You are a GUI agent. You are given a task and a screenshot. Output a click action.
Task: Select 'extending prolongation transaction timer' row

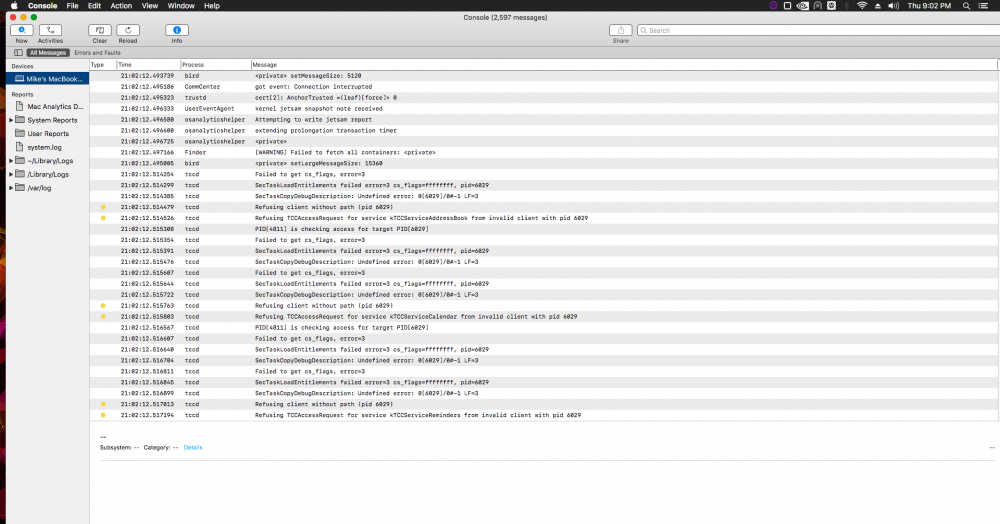pyautogui.click(x=544, y=131)
